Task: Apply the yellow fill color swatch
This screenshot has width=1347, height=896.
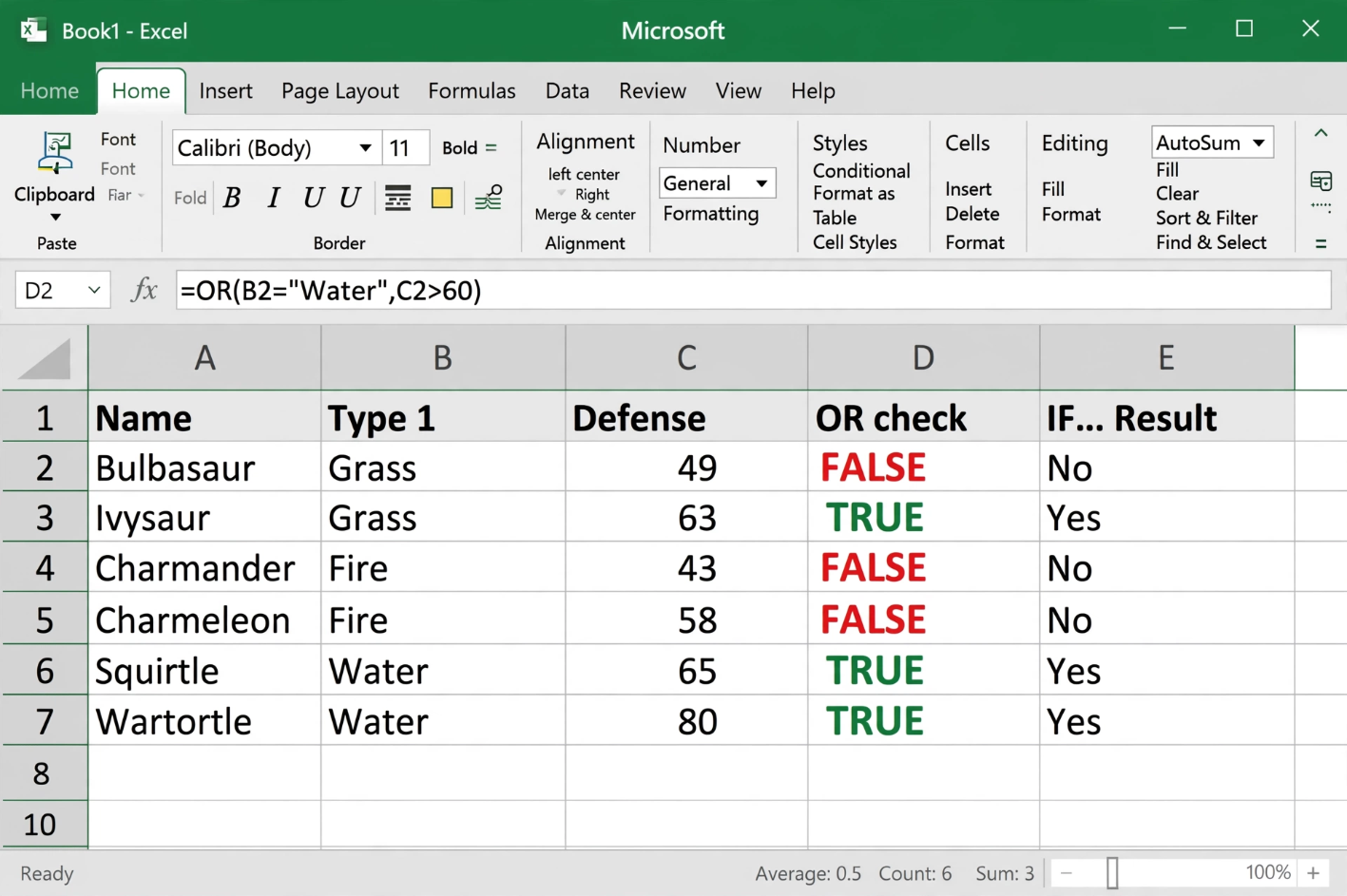Action: [x=442, y=198]
